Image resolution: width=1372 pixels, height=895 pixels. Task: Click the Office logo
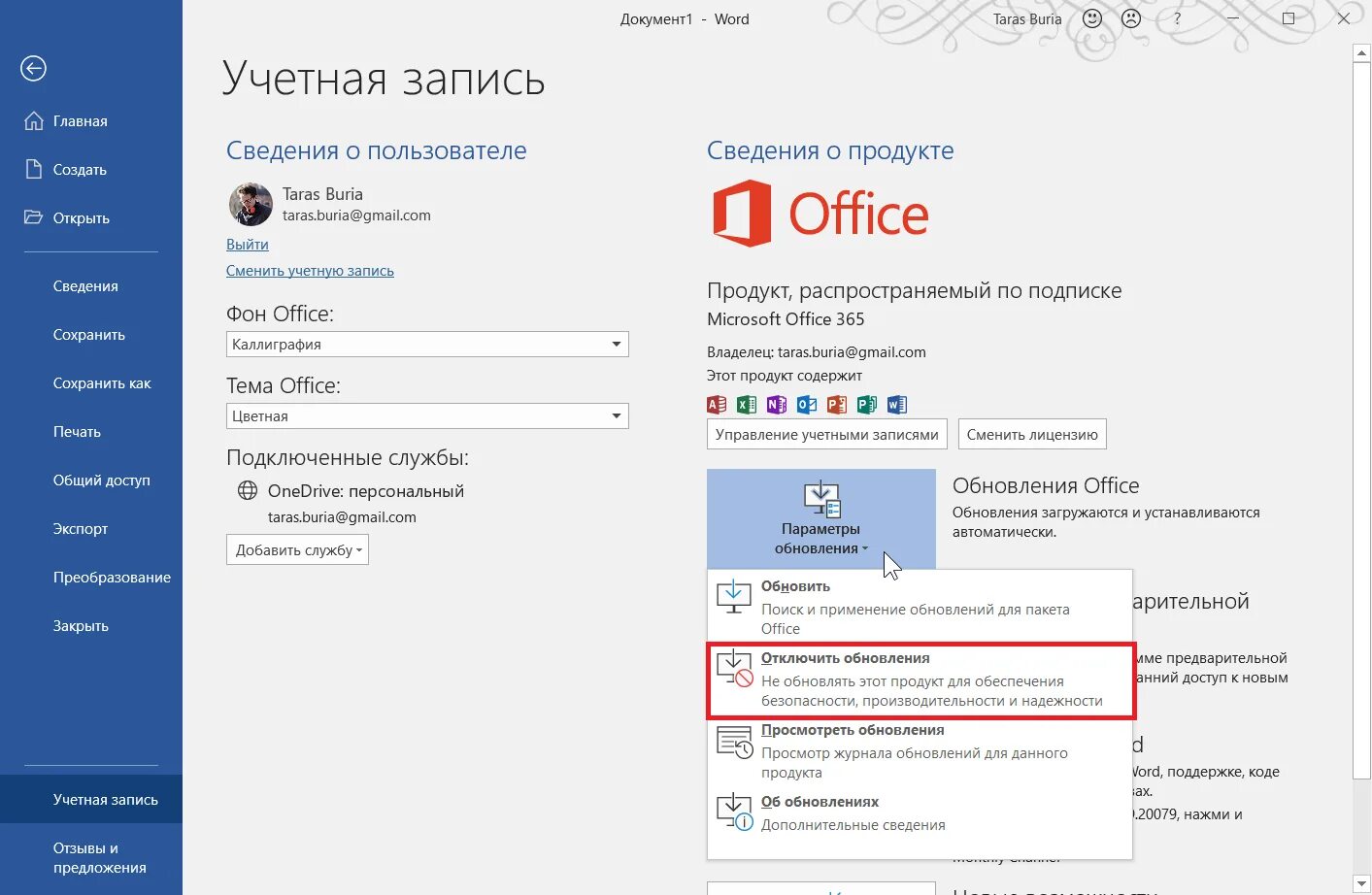[x=820, y=214]
